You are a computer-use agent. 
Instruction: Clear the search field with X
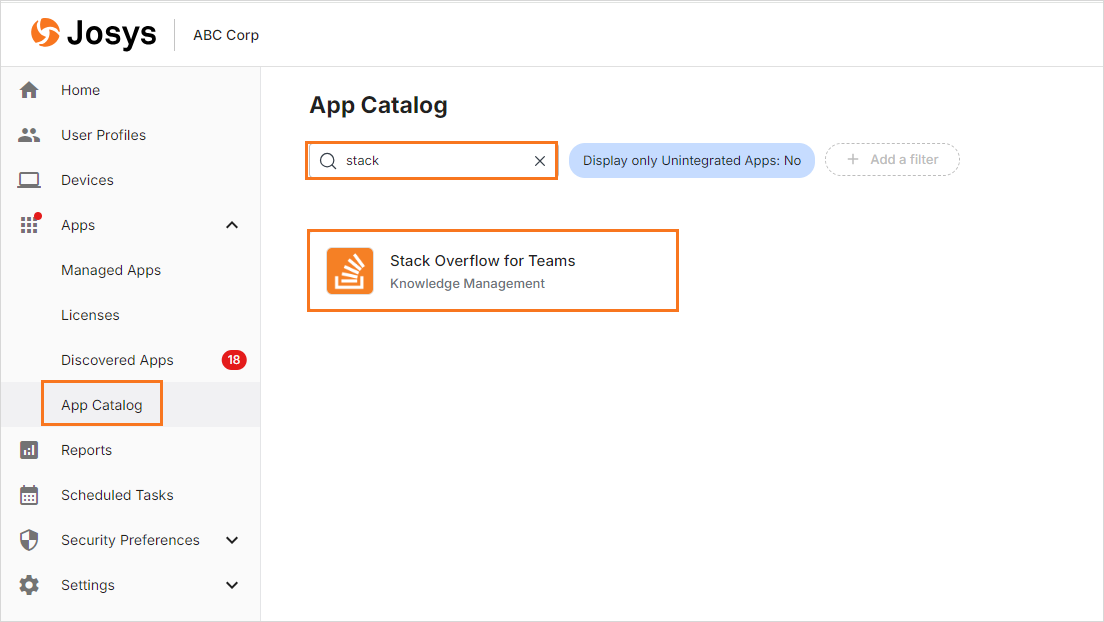tap(540, 161)
